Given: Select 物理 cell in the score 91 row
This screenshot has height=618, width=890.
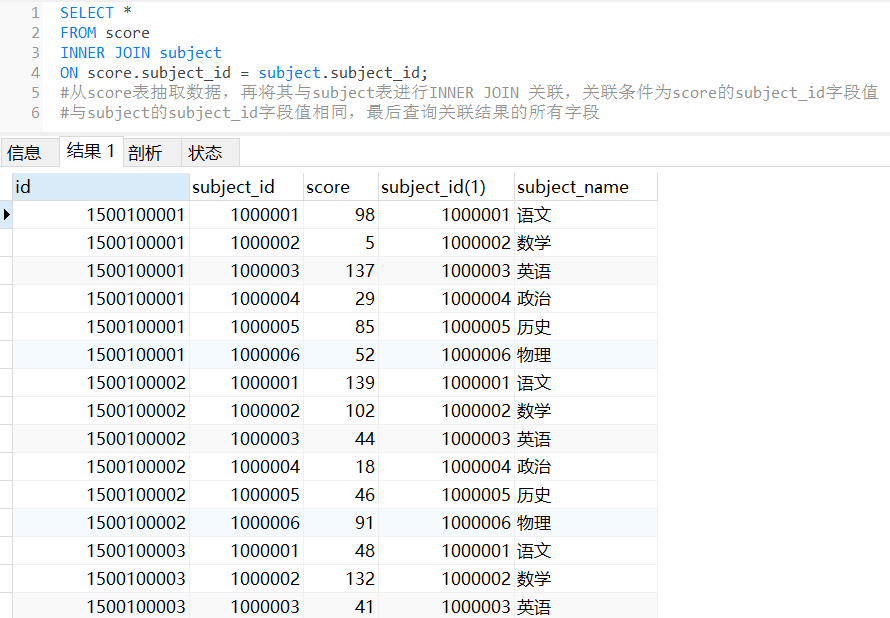Looking at the screenshot, I should [x=586, y=523].
